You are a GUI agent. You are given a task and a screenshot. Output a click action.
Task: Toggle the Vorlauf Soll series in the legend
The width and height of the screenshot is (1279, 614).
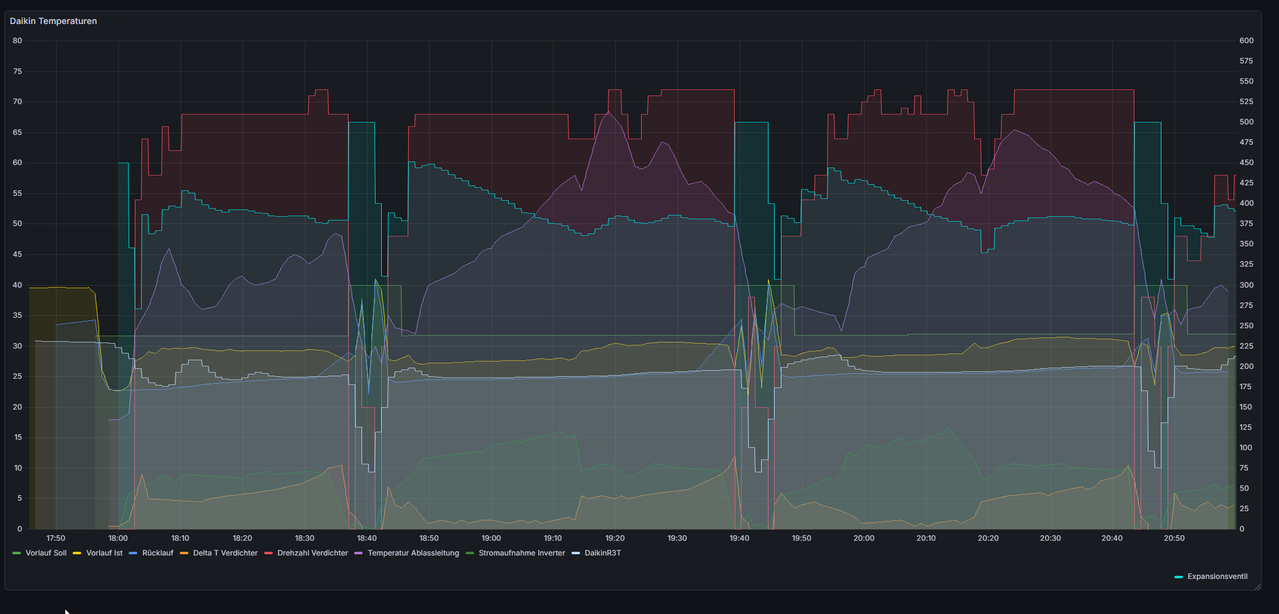click(x=45, y=553)
